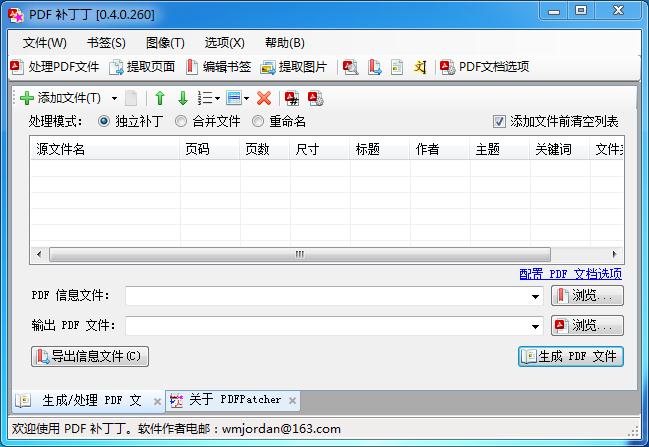Viewport: 649px width, 447px height.
Task: Open the 帮助(B) menu
Action: (285, 43)
